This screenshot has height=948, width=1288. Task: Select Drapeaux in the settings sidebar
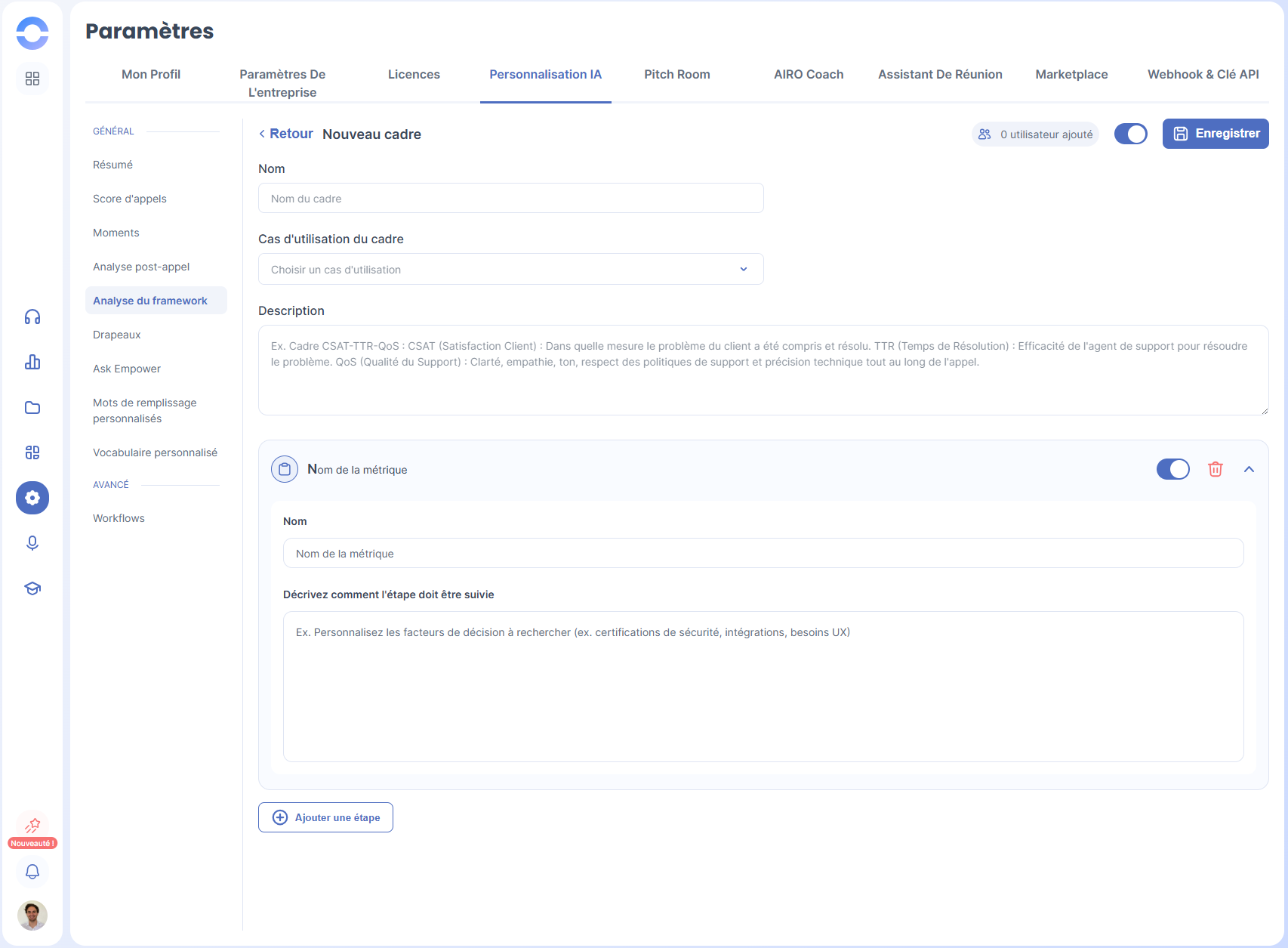point(117,335)
